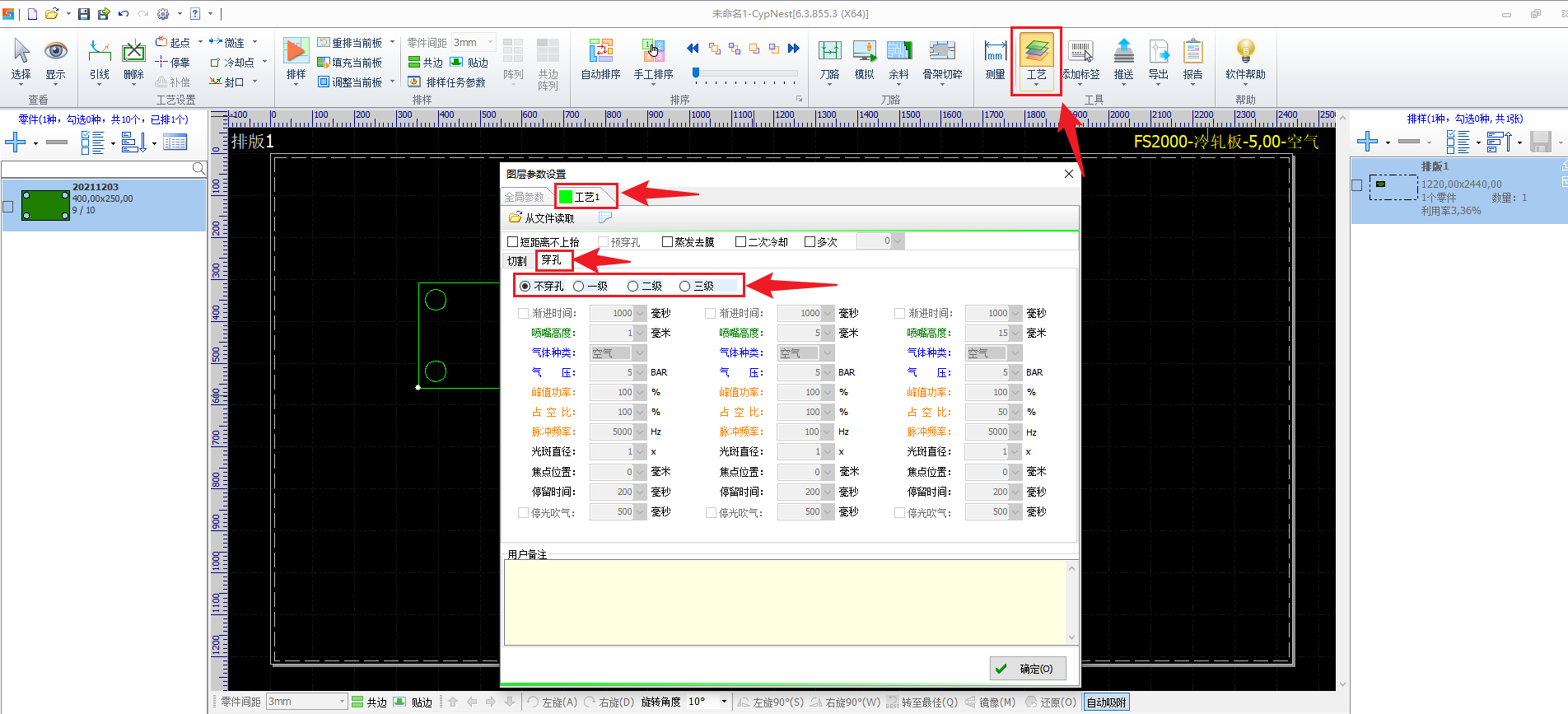Open the 手工排序 manual sort tool
Viewport: 1568px width, 714px height.
click(x=653, y=52)
